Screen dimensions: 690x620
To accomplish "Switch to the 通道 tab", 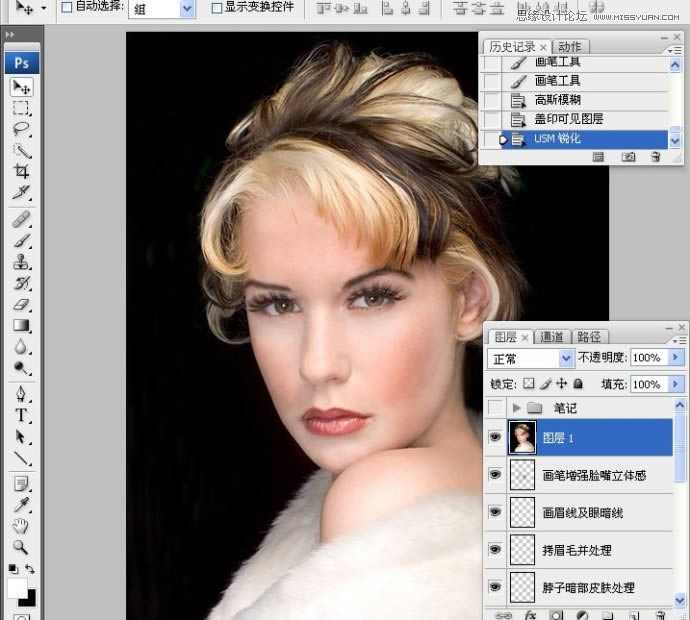I will point(551,337).
